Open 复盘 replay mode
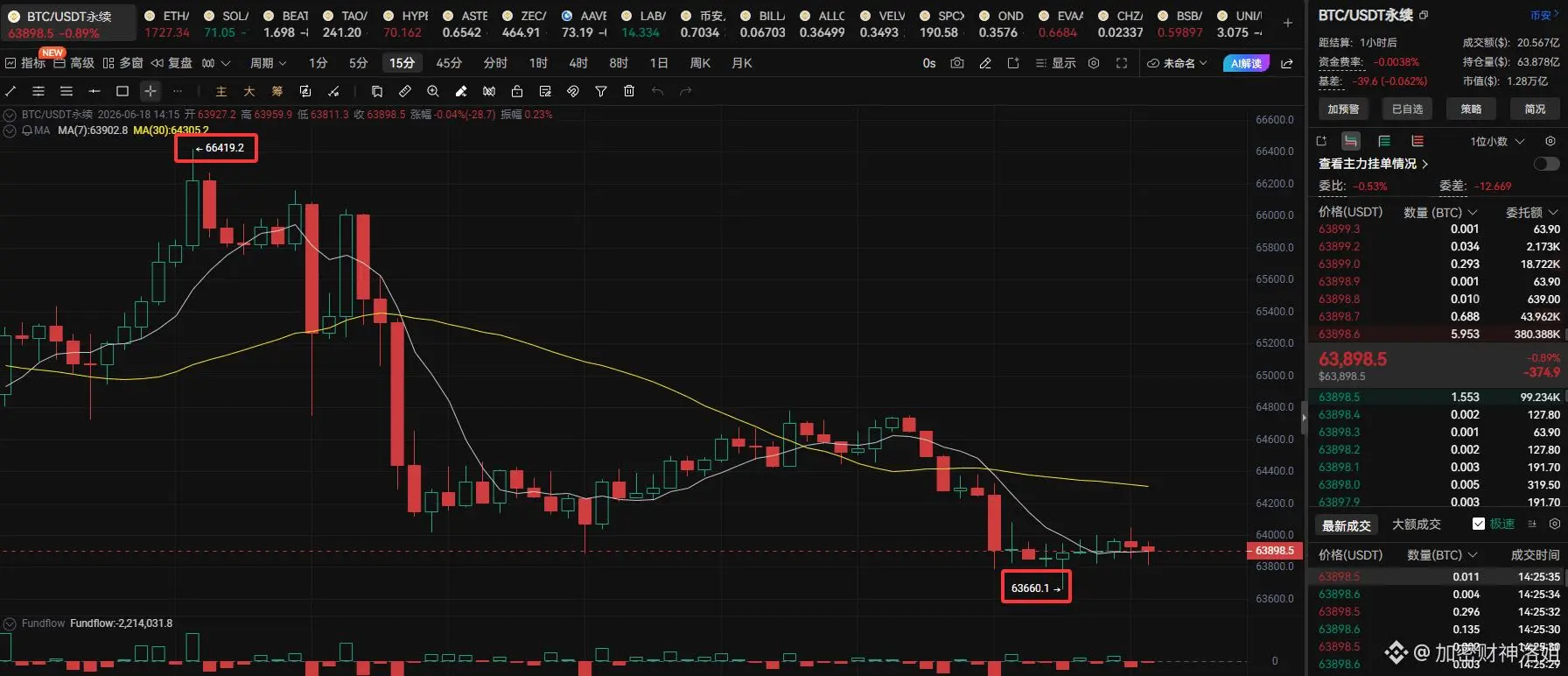The image size is (1568, 676). pyautogui.click(x=171, y=63)
